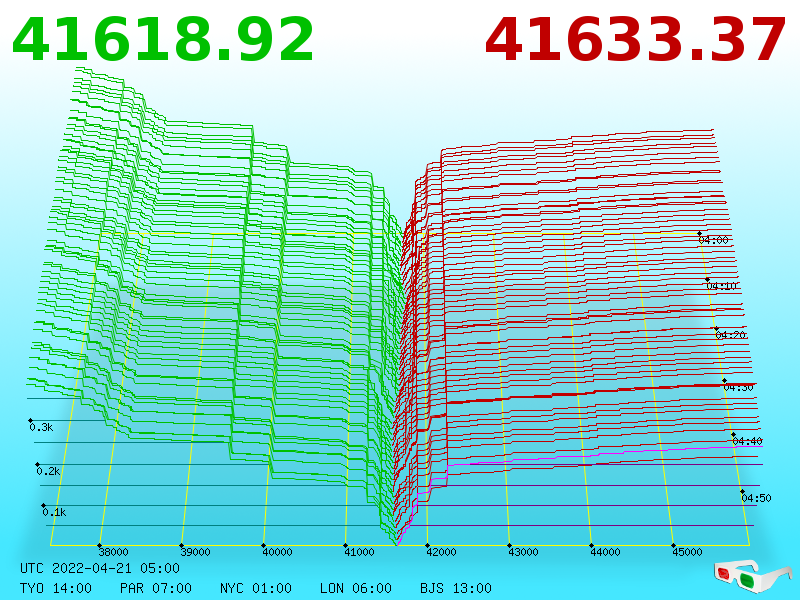Select the red ask price 41633.37
The height and width of the screenshot is (600, 800).
635,40
